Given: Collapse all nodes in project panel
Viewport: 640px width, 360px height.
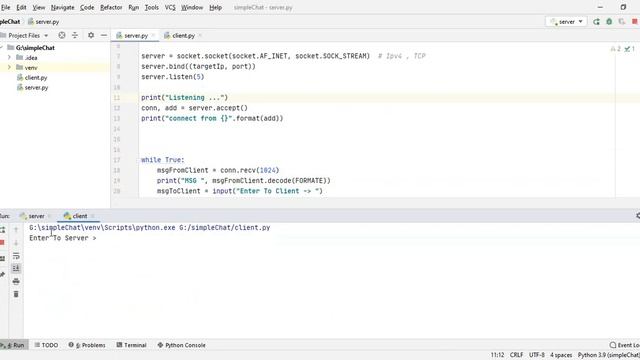Looking at the screenshot, I should pos(75,36).
